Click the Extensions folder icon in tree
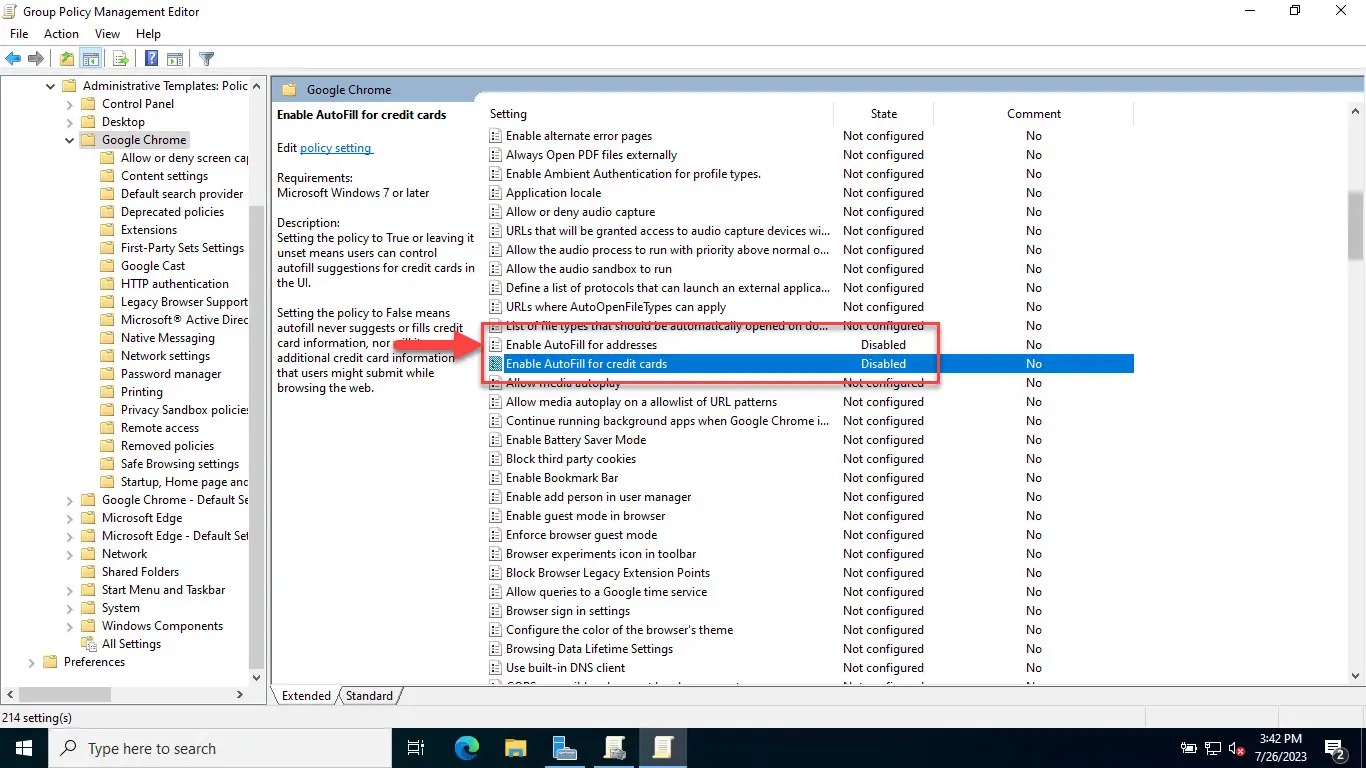The height and width of the screenshot is (768, 1366). 108,230
